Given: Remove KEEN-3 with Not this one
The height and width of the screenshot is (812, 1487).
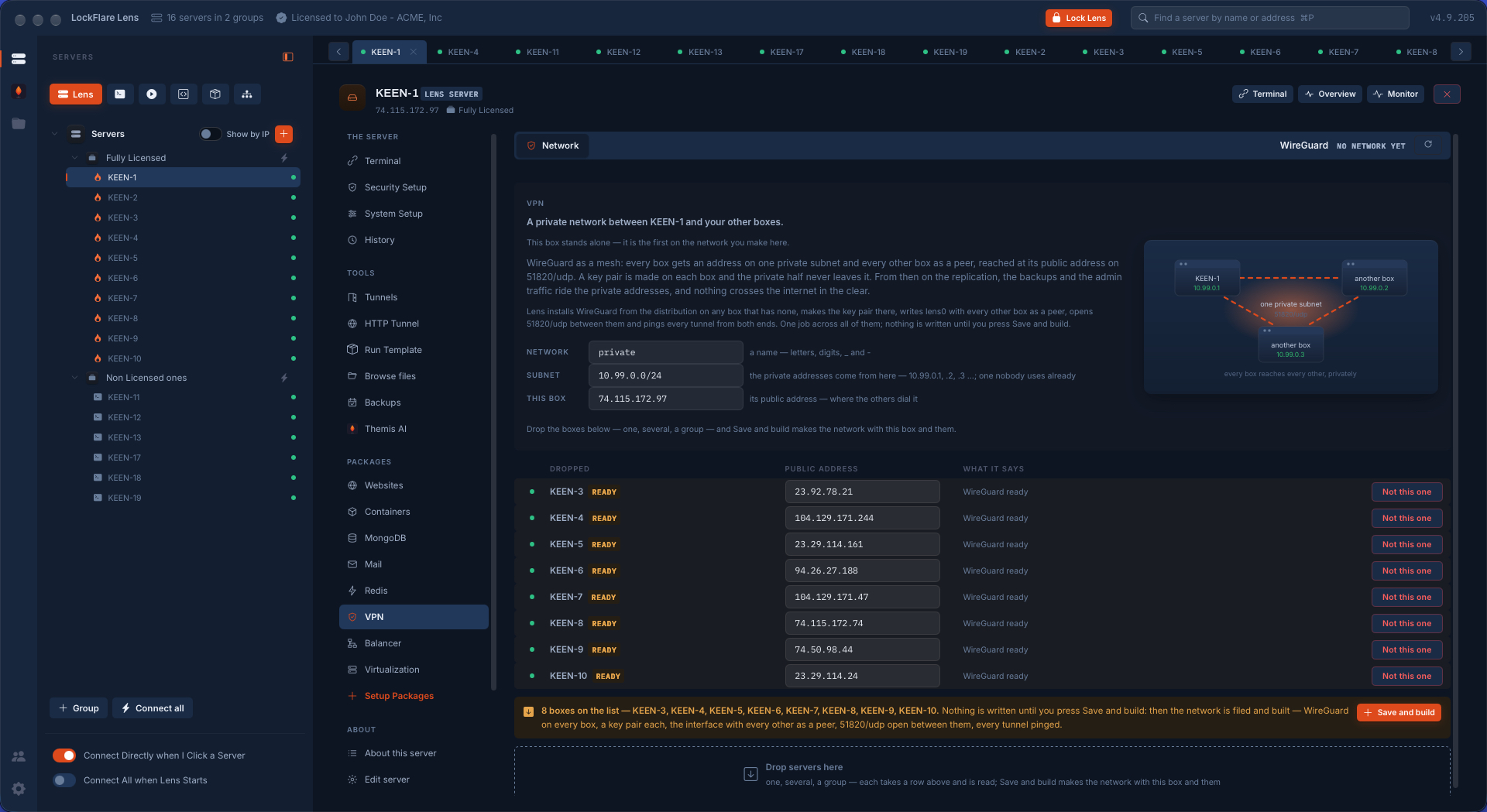Looking at the screenshot, I should 1406,492.
